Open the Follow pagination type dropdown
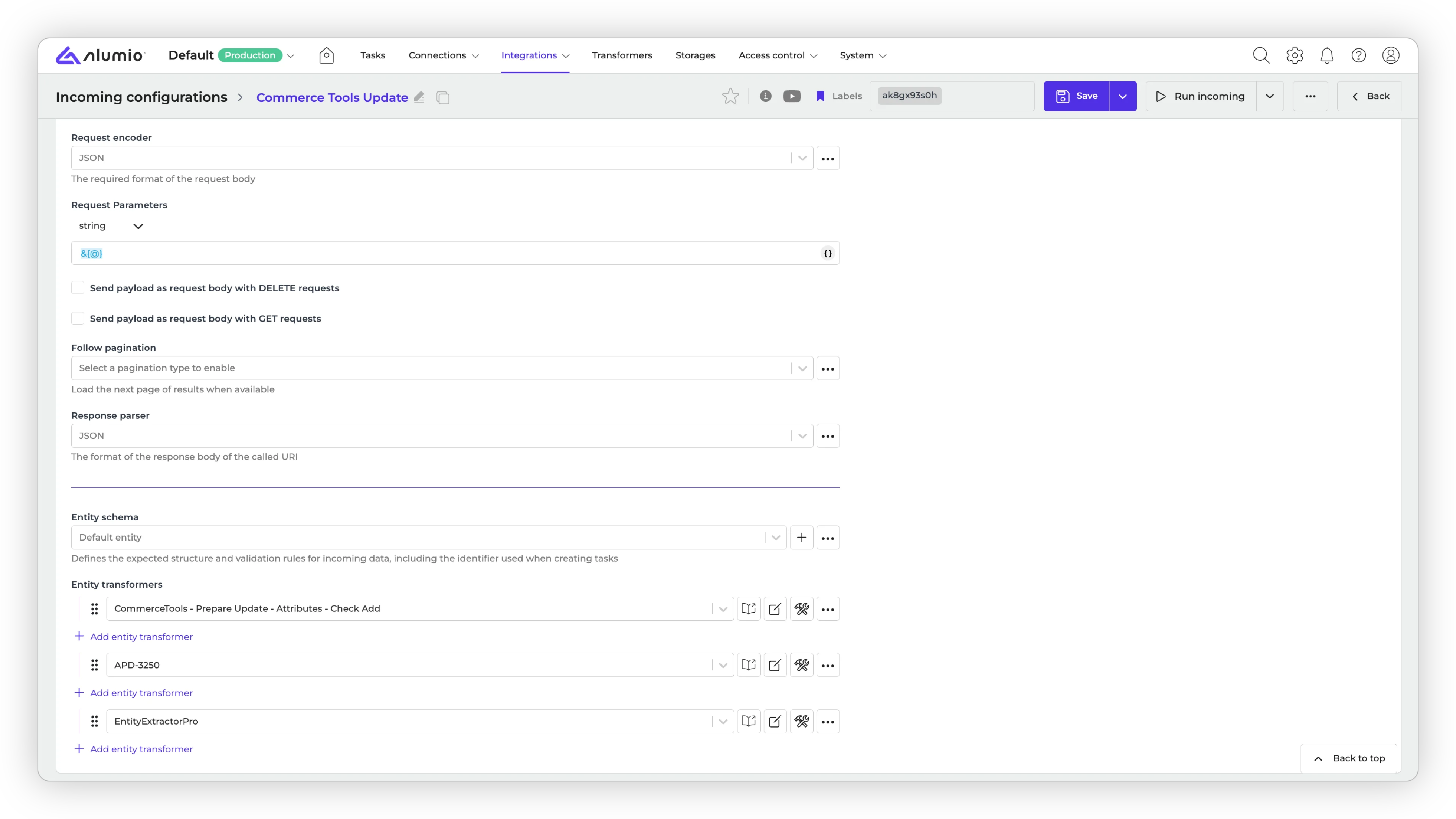 click(x=442, y=368)
